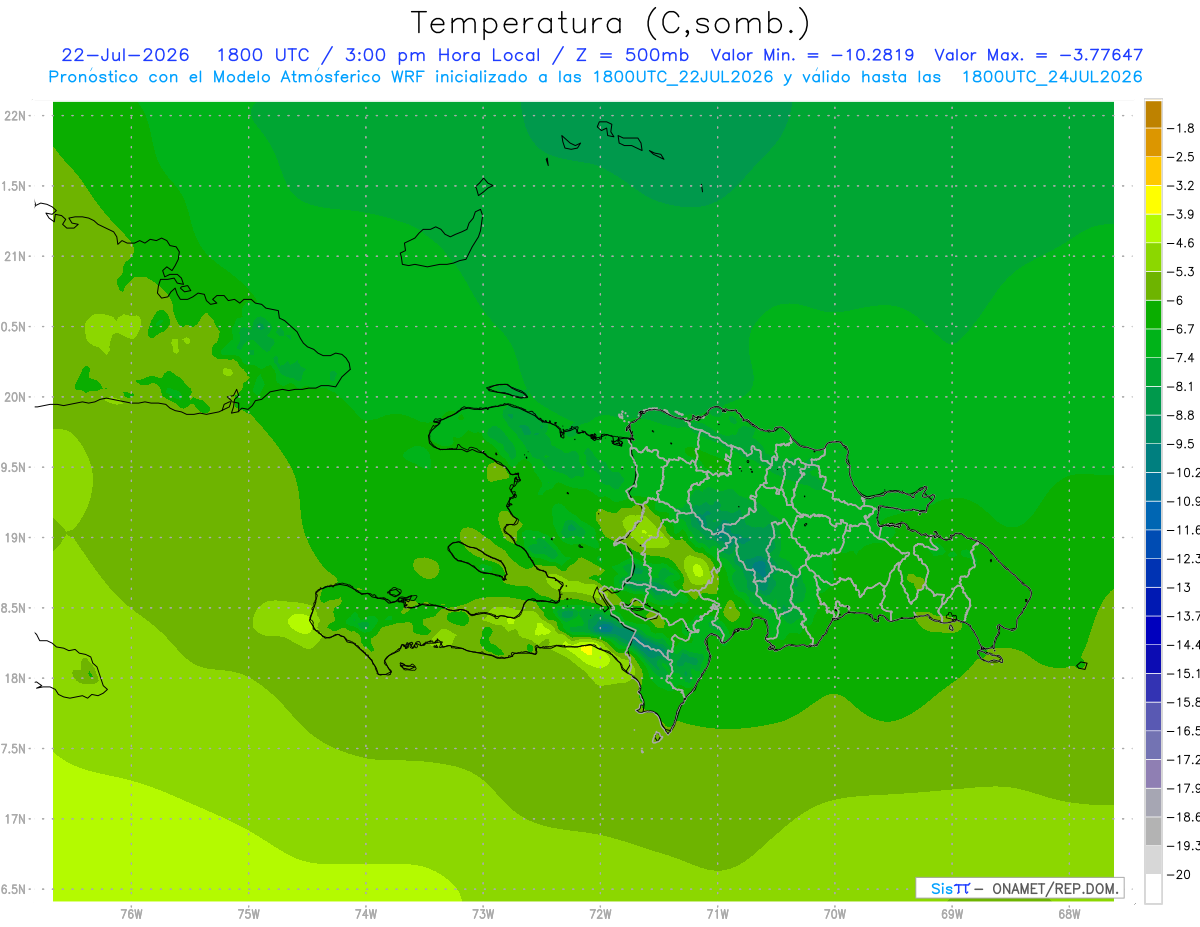This screenshot has height=927, width=1200.
Task: Click the 'Valor Min. = -10.2819' text
Action: coord(812,55)
